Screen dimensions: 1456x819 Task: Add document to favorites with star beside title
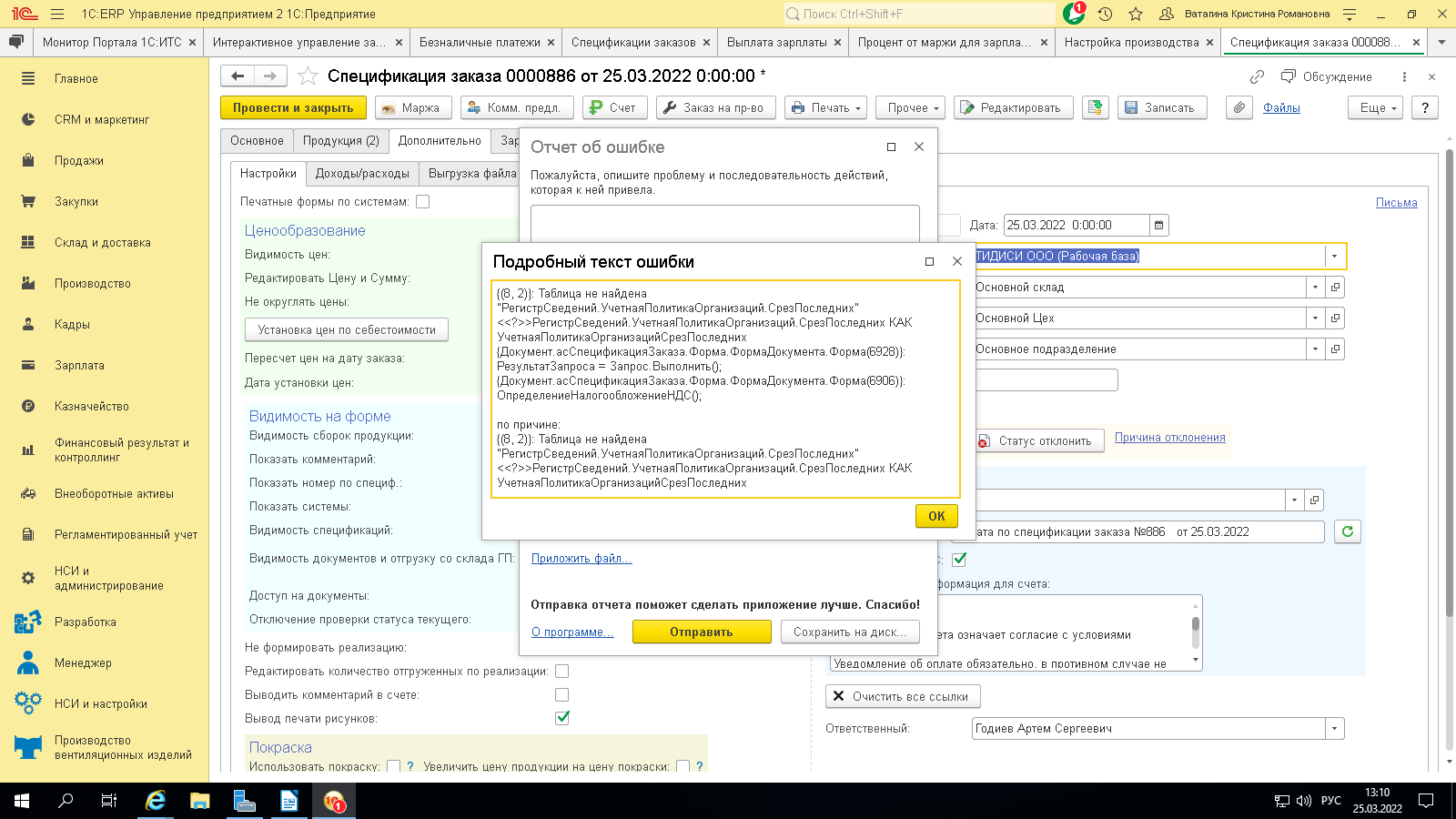308,76
